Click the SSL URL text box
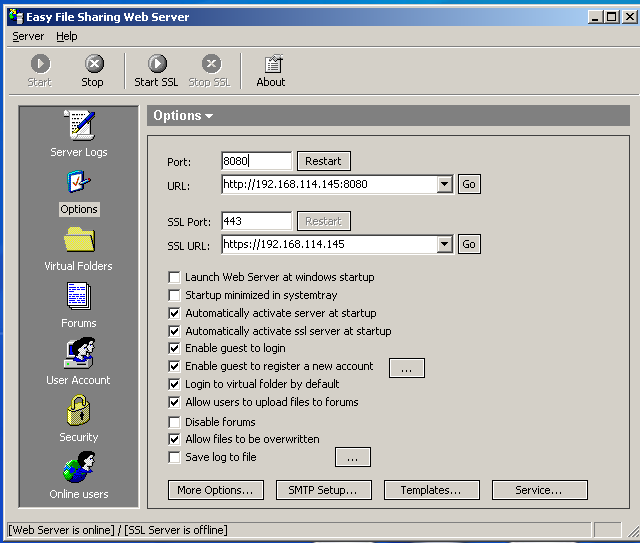The width and height of the screenshot is (640, 543). coord(329,244)
